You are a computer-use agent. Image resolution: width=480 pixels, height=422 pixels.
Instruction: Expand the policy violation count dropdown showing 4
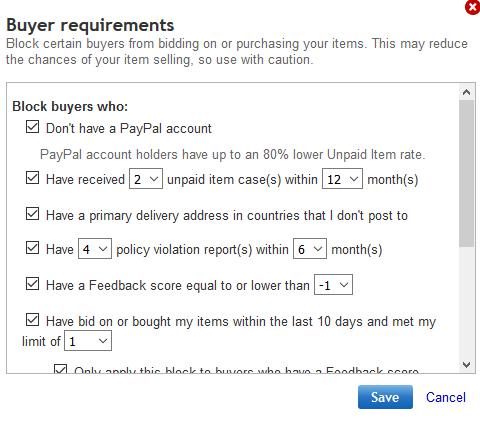coord(95,249)
